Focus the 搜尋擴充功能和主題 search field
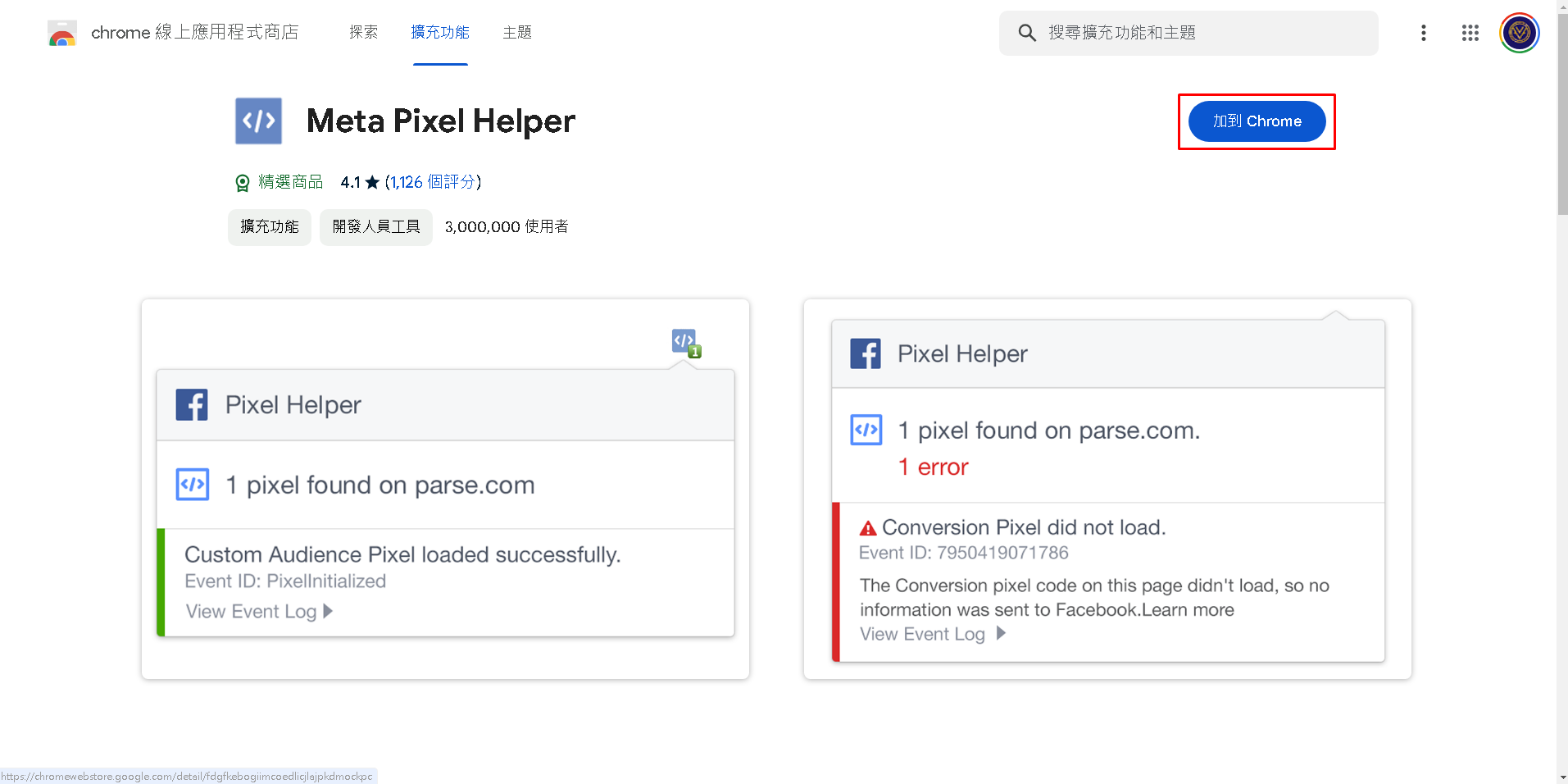This screenshot has height=784, width=1568. point(1188,33)
